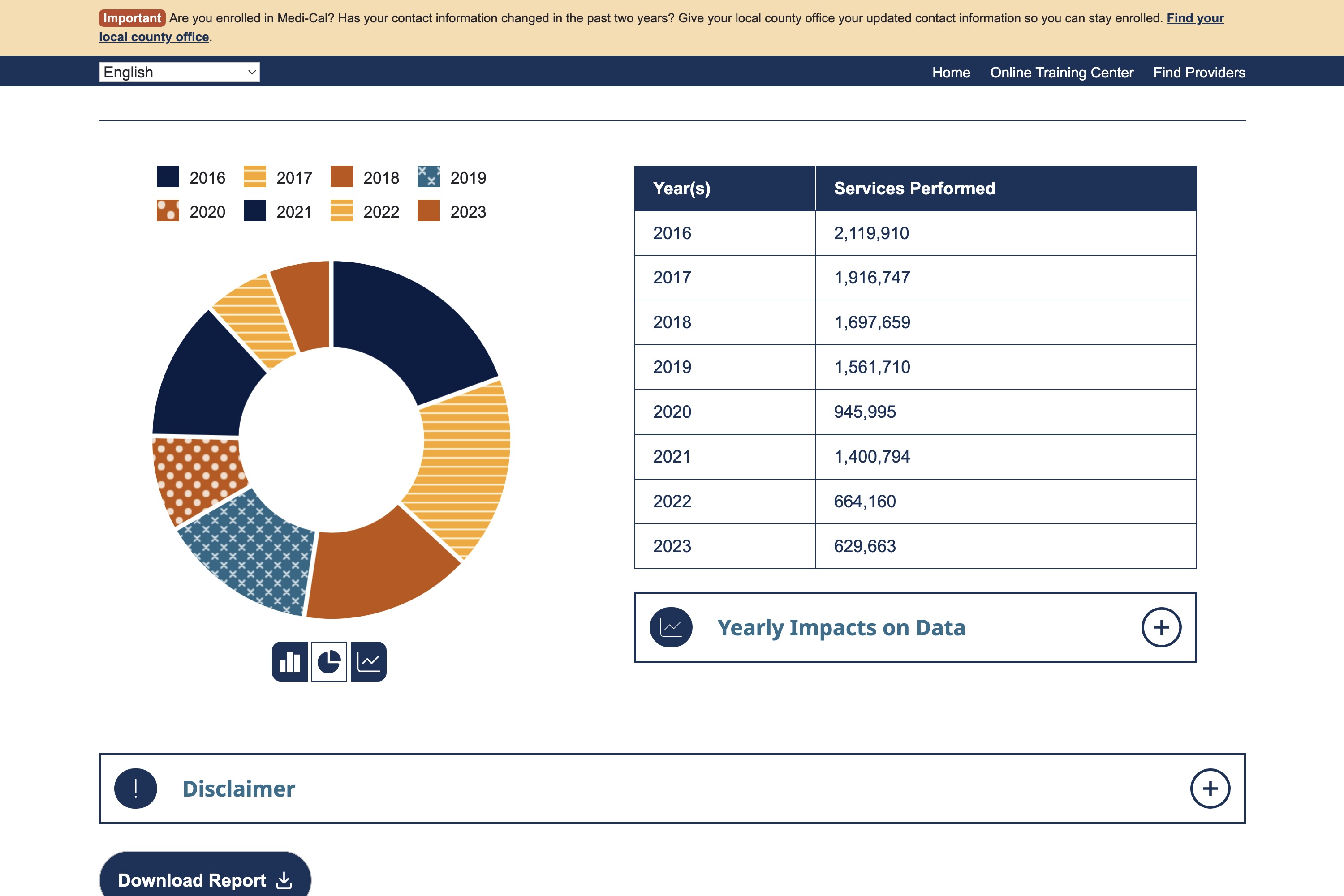Select the pie chart view icon
This screenshot has width=1344, height=896.
click(x=329, y=661)
